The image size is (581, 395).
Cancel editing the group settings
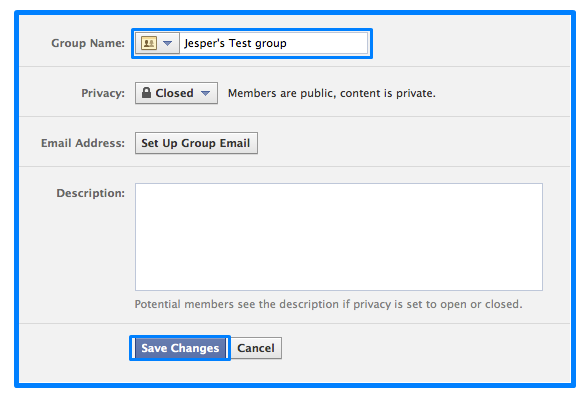pos(256,348)
